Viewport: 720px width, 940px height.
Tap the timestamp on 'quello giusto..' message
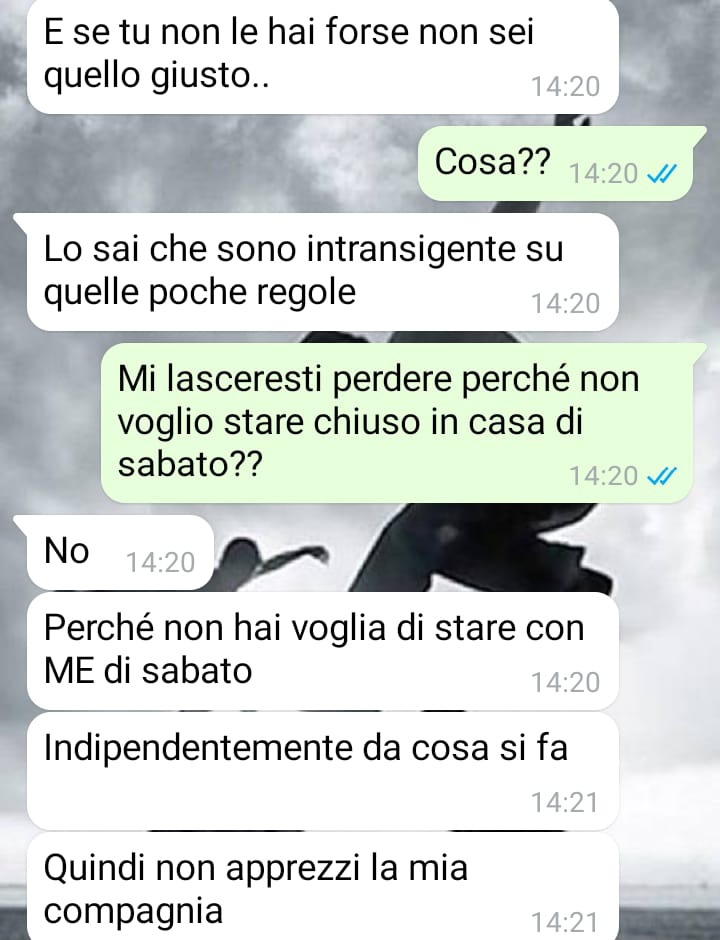click(x=565, y=87)
